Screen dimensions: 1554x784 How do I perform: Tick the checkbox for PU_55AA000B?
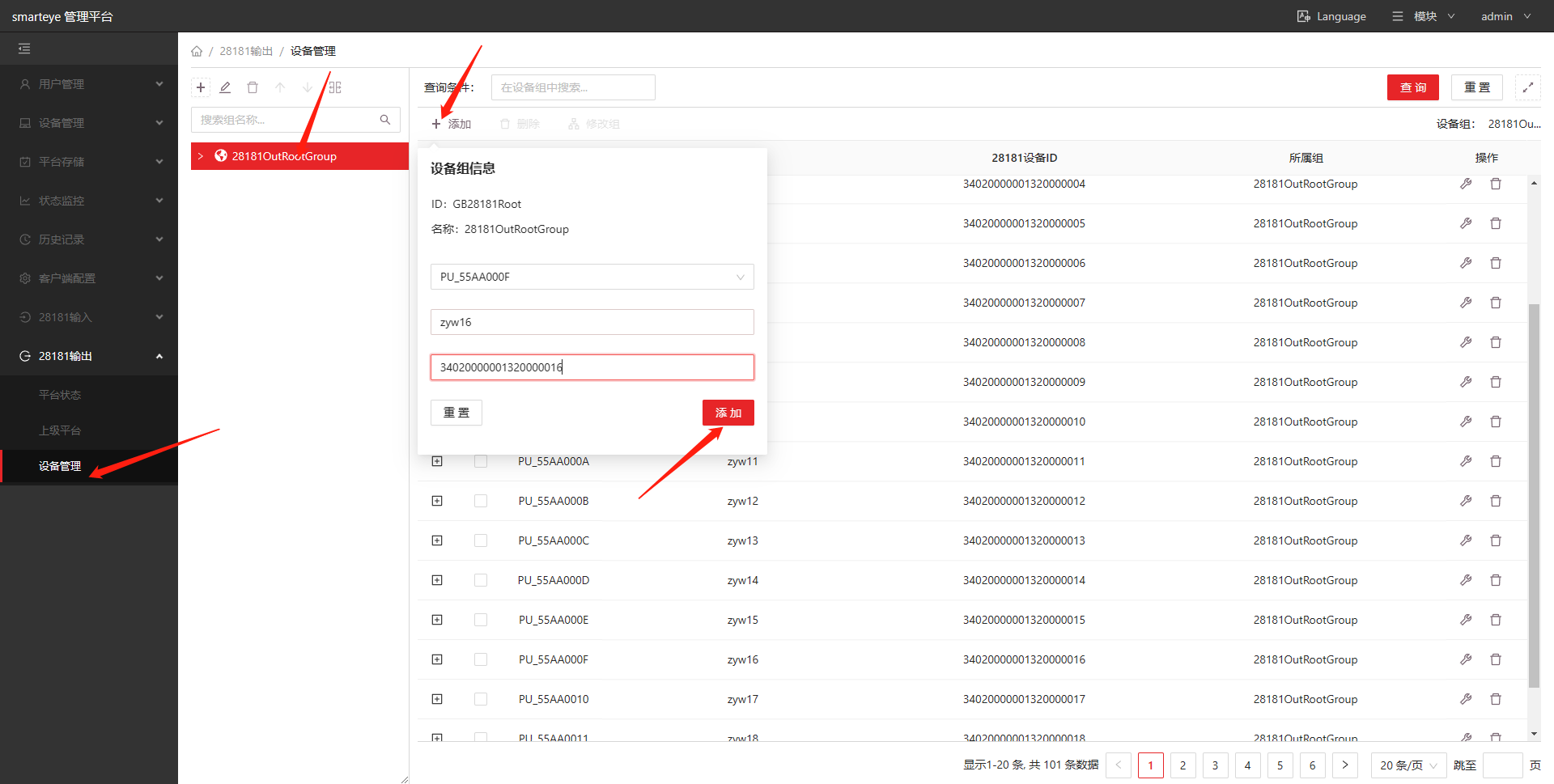click(x=481, y=501)
